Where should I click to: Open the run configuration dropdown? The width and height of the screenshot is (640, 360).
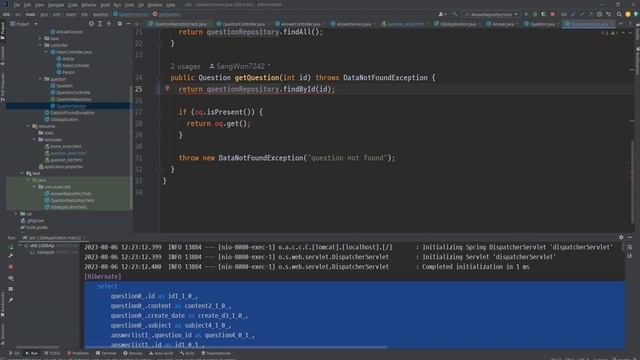(x=491, y=14)
